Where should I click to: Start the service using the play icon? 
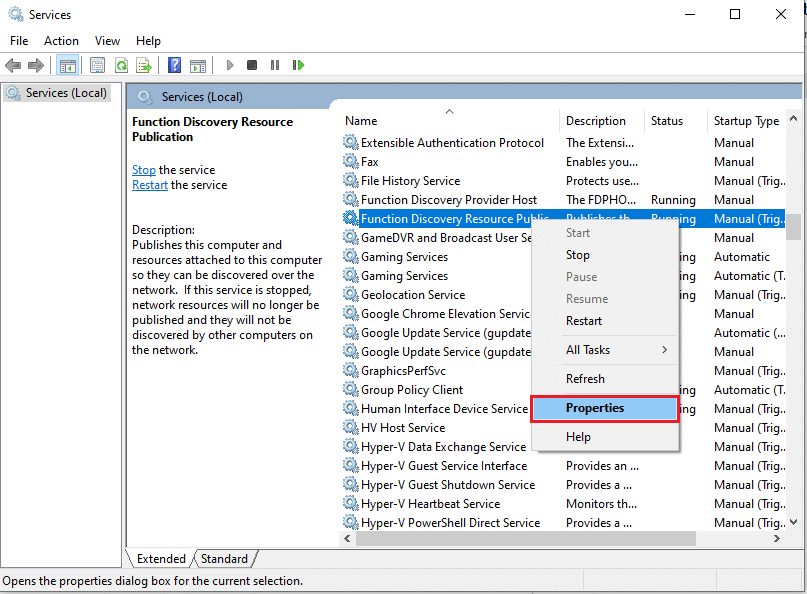point(230,65)
